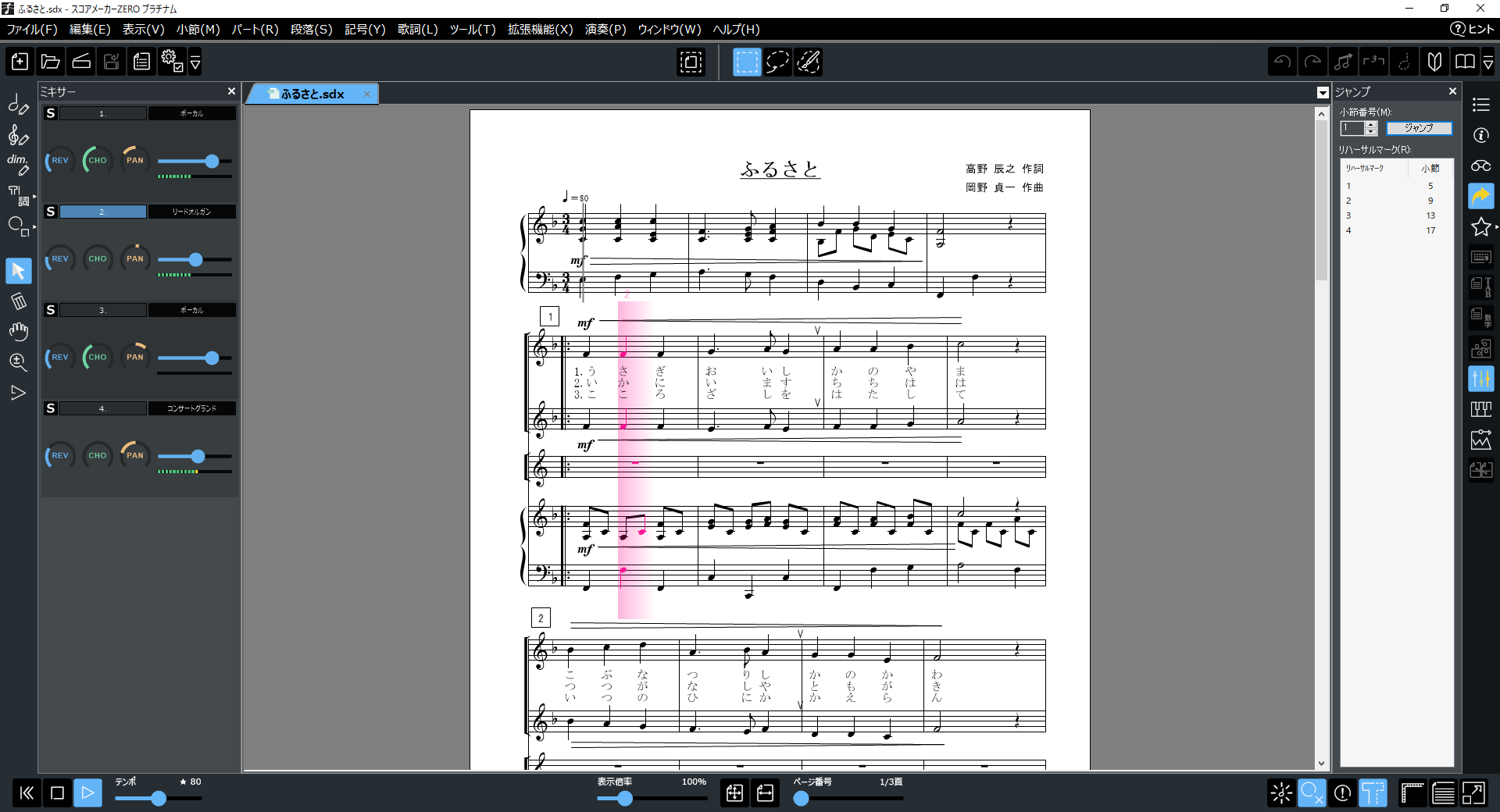Solo mixer track 4 concert grand

tap(51, 408)
